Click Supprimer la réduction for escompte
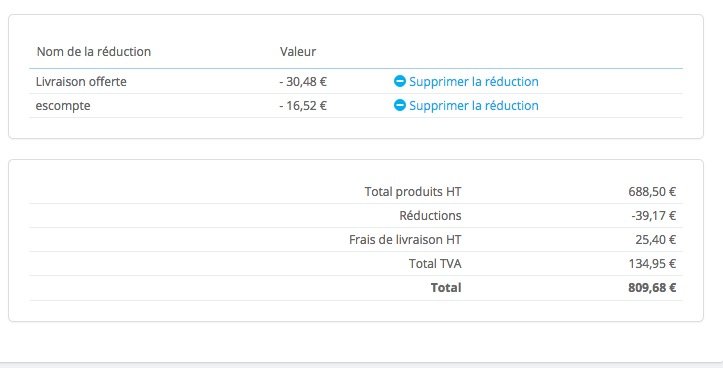 click(x=474, y=106)
